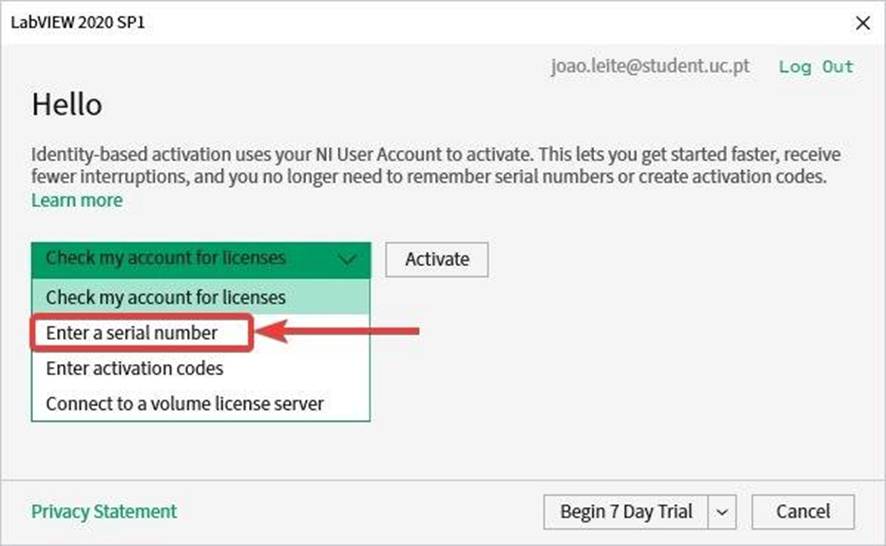Select Check my account for licenses option
886x546 pixels.
coord(201,297)
